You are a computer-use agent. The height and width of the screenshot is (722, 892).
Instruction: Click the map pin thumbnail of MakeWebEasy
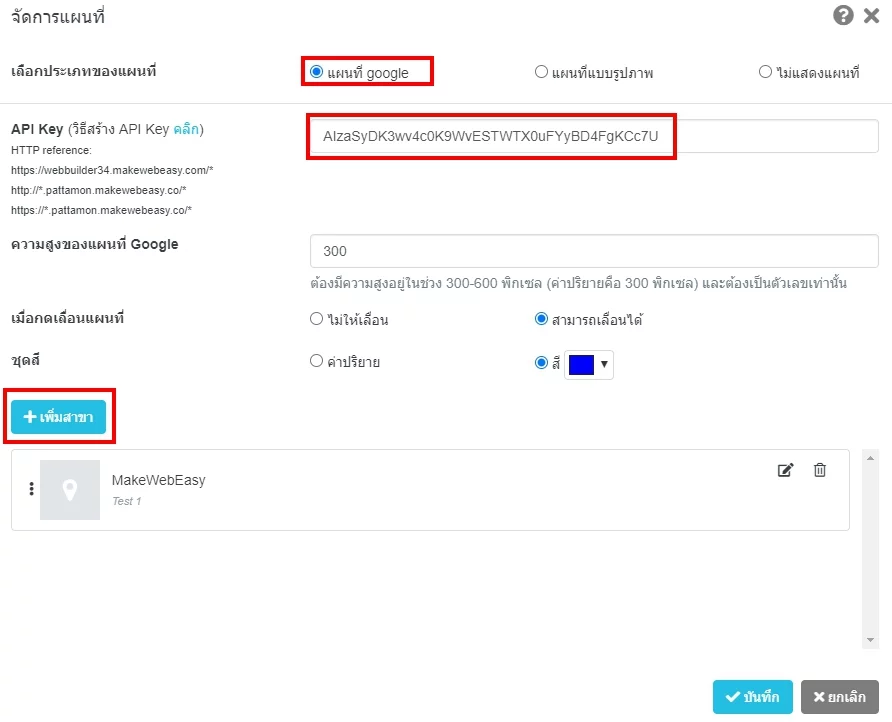pos(70,490)
